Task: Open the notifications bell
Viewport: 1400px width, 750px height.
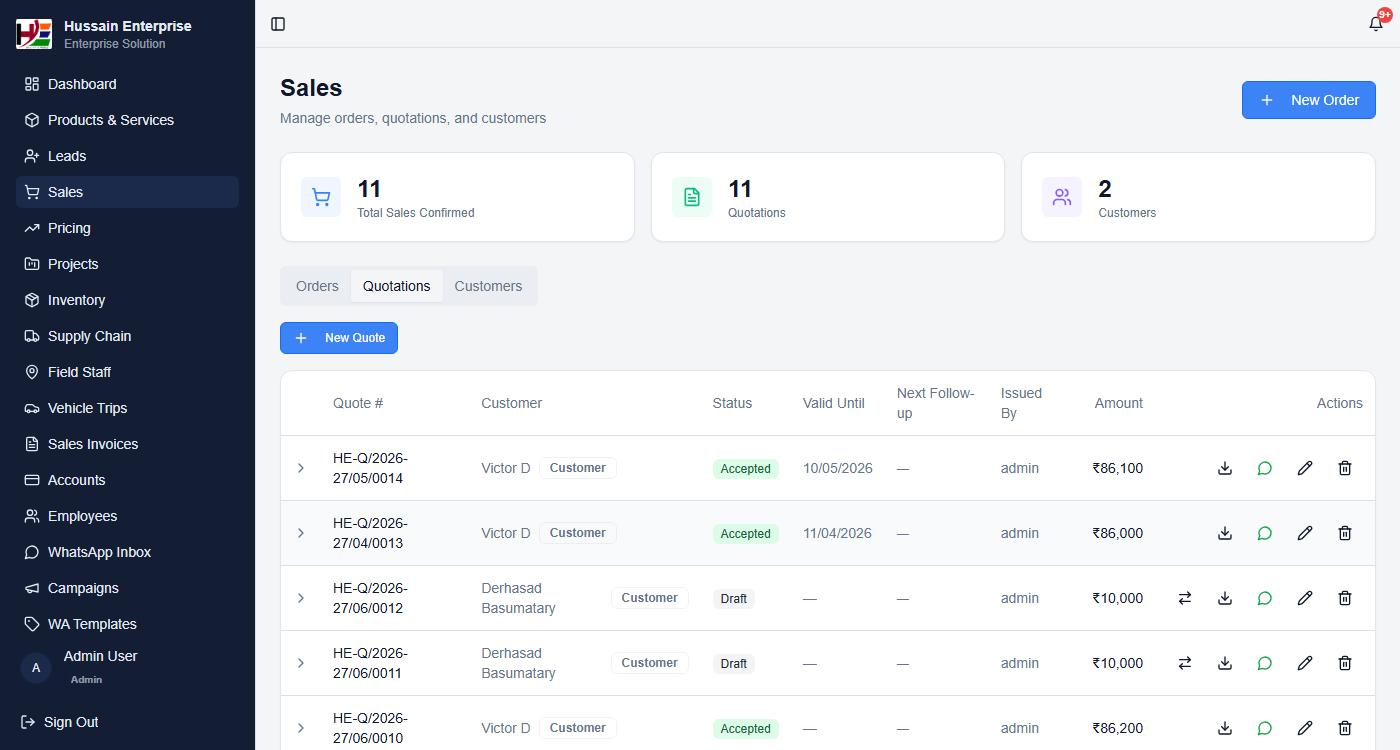Action: (x=1376, y=24)
